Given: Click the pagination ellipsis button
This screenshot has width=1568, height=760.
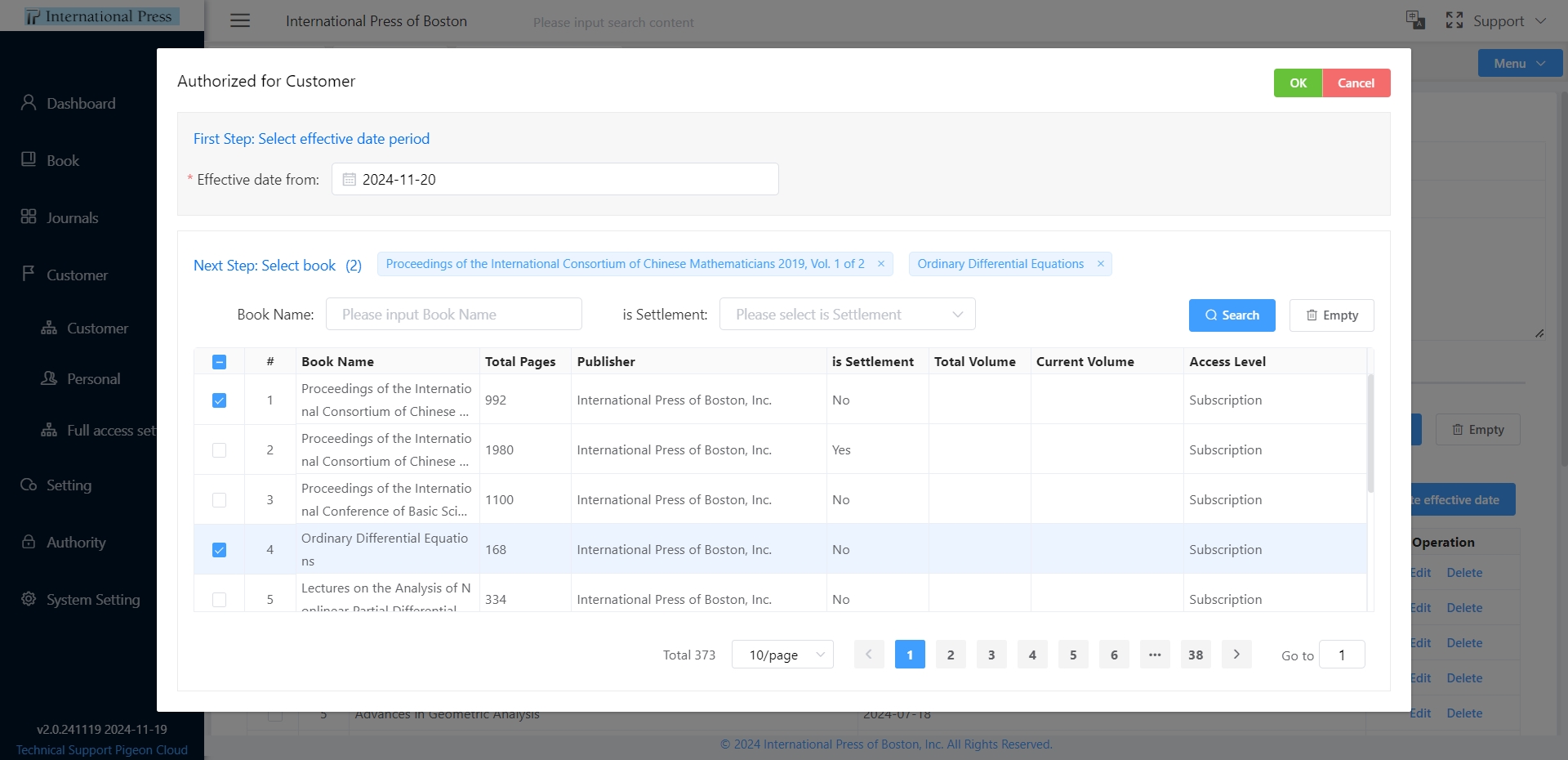Looking at the screenshot, I should pyautogui.click(x=1155, y=655).
